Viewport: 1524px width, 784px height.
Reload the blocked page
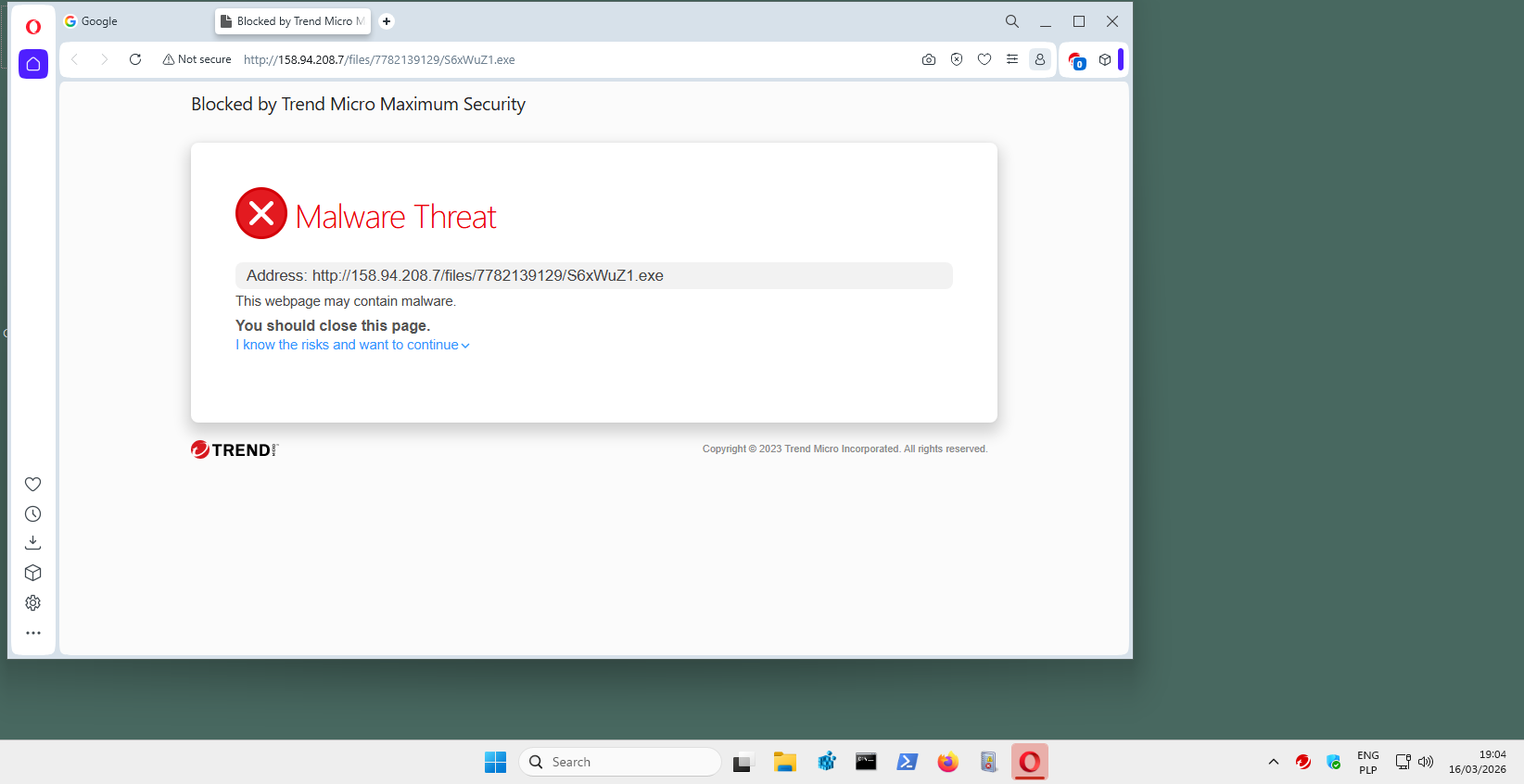coord(135,59)
